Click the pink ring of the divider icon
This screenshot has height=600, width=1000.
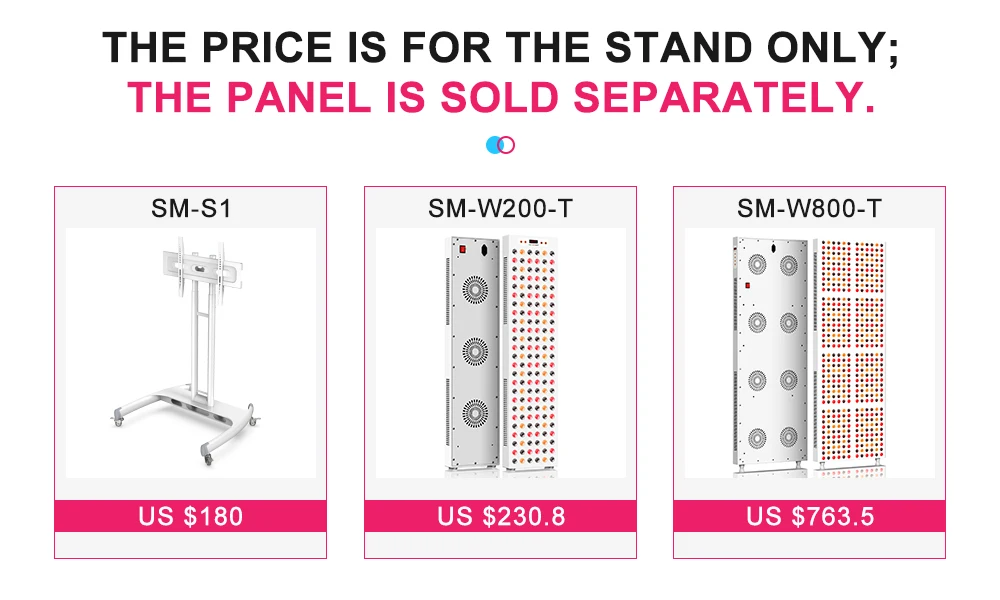coord(507,145)
